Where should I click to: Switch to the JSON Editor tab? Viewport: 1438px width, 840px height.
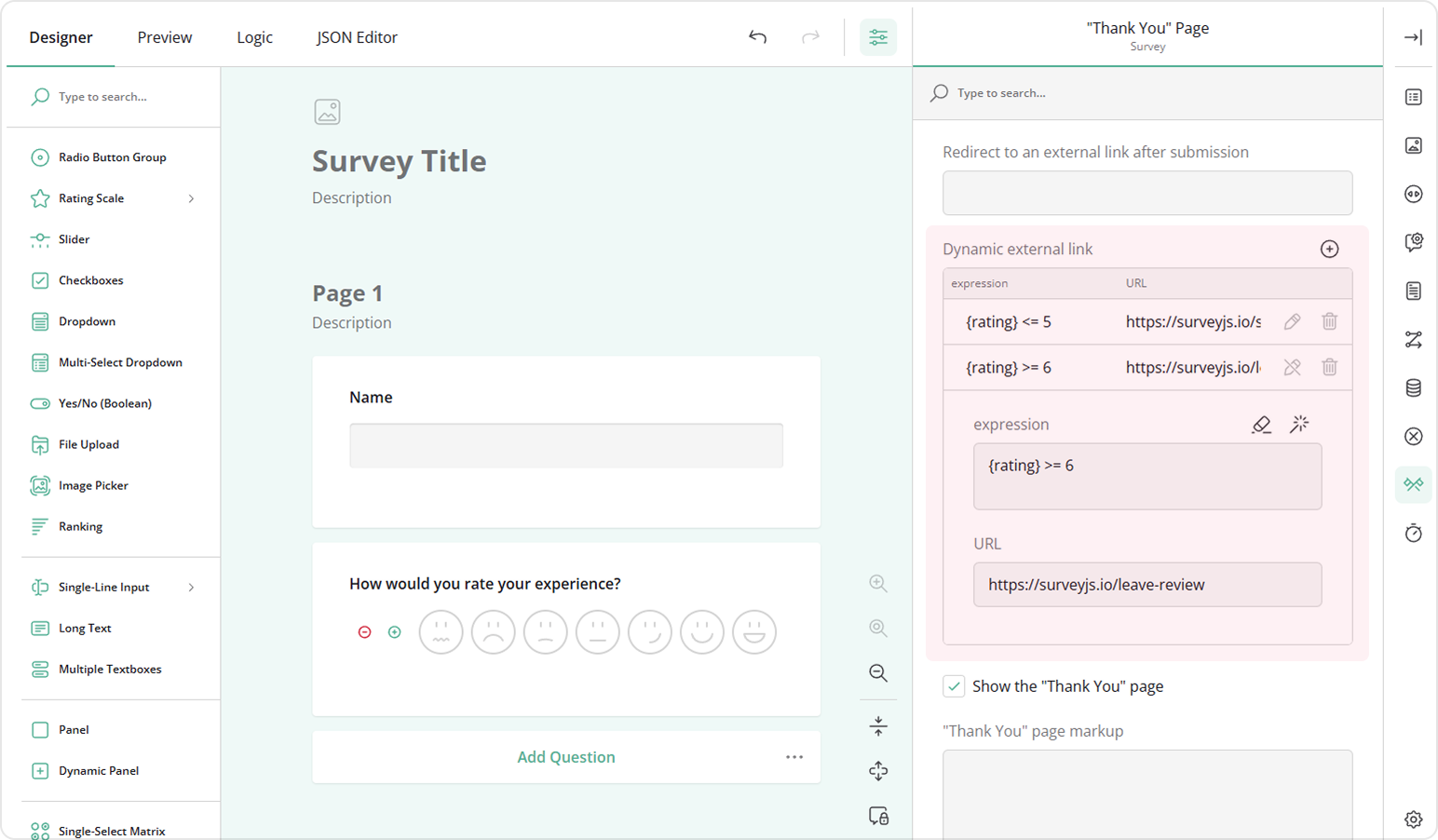357,37
